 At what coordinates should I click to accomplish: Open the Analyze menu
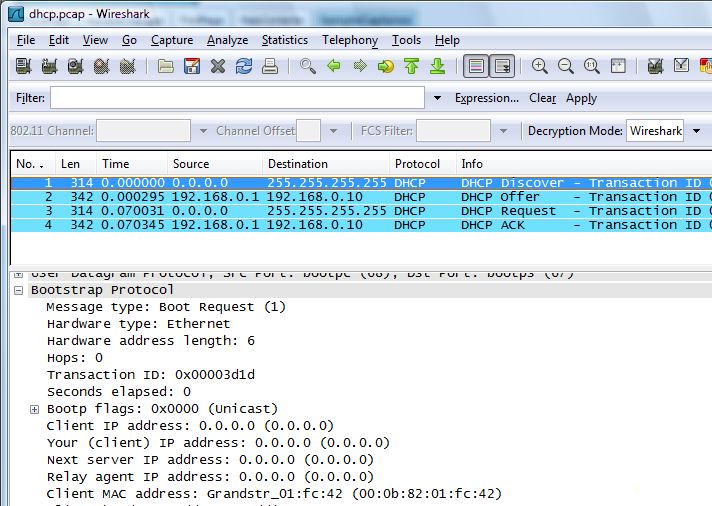tap(227, 40)
